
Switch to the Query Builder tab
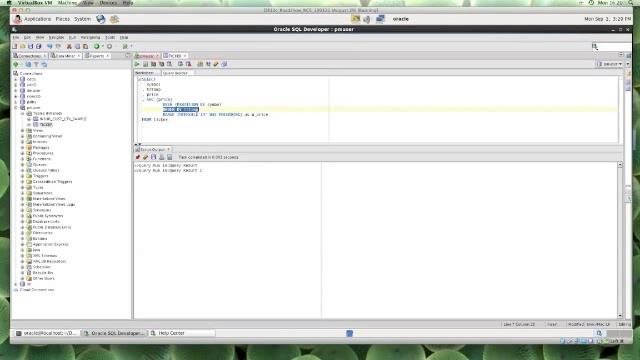[175, 73]
